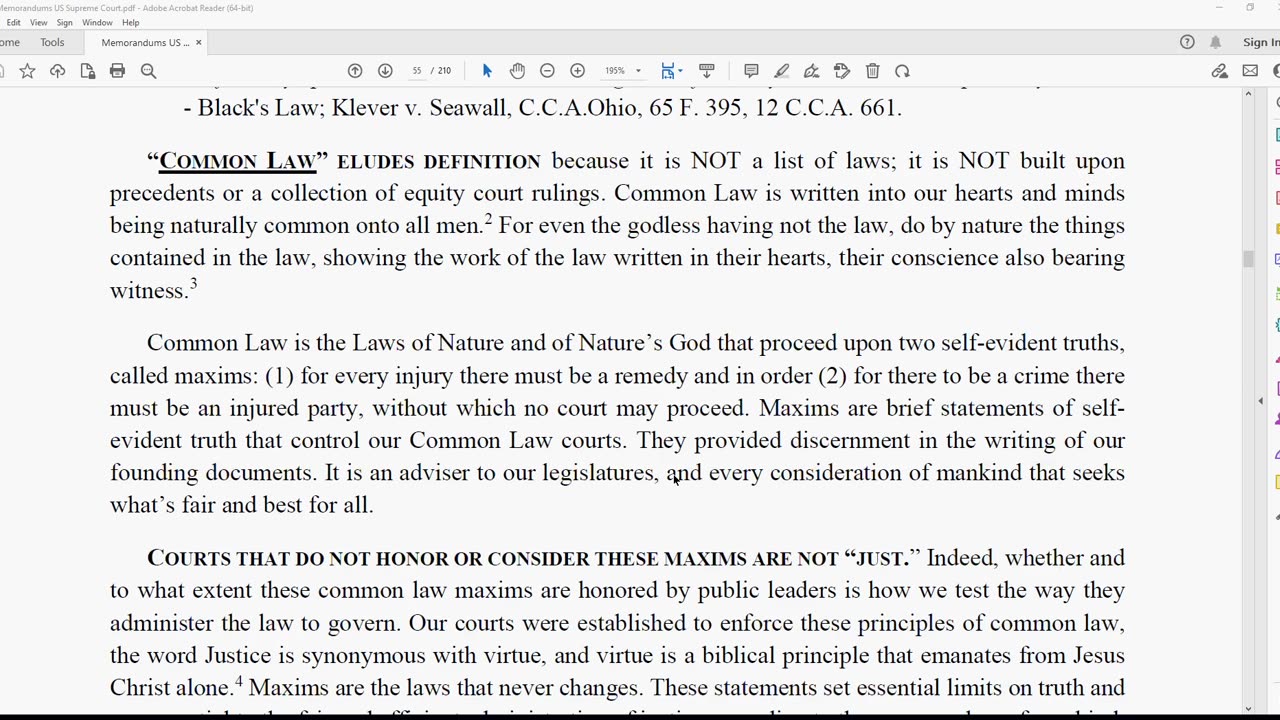Rotate the view with the circular arrow icon
1280x720 pixels.
[902, 71]
